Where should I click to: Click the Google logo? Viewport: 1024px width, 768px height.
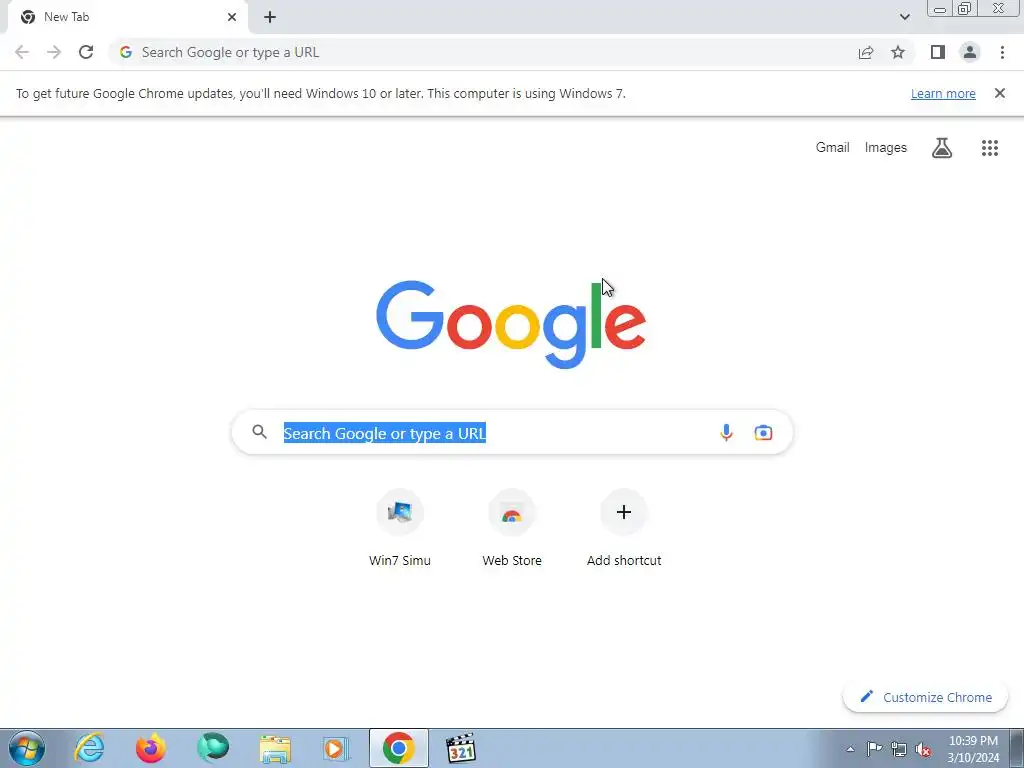pyautogui.click(x=511, y=324)
